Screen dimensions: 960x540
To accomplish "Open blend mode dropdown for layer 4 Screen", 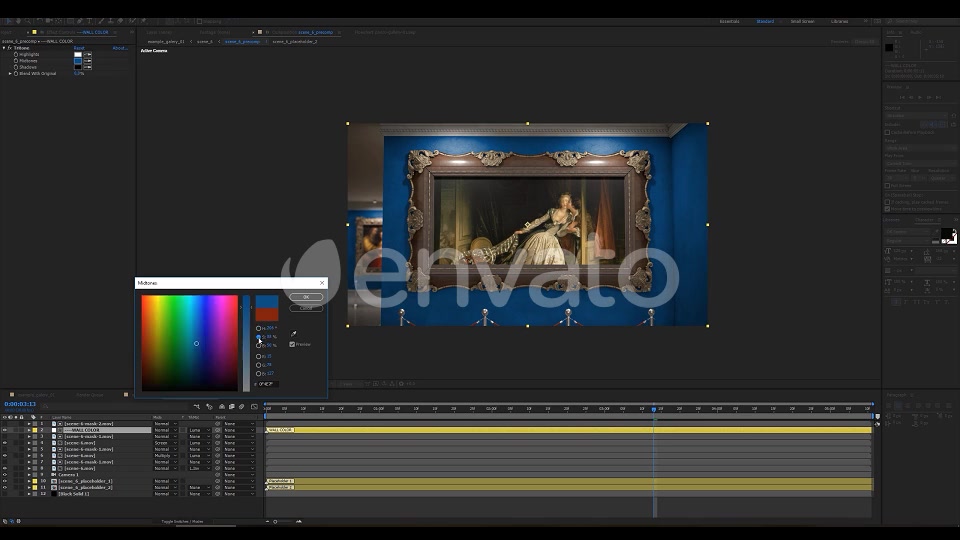I will [x=165, y=443].
